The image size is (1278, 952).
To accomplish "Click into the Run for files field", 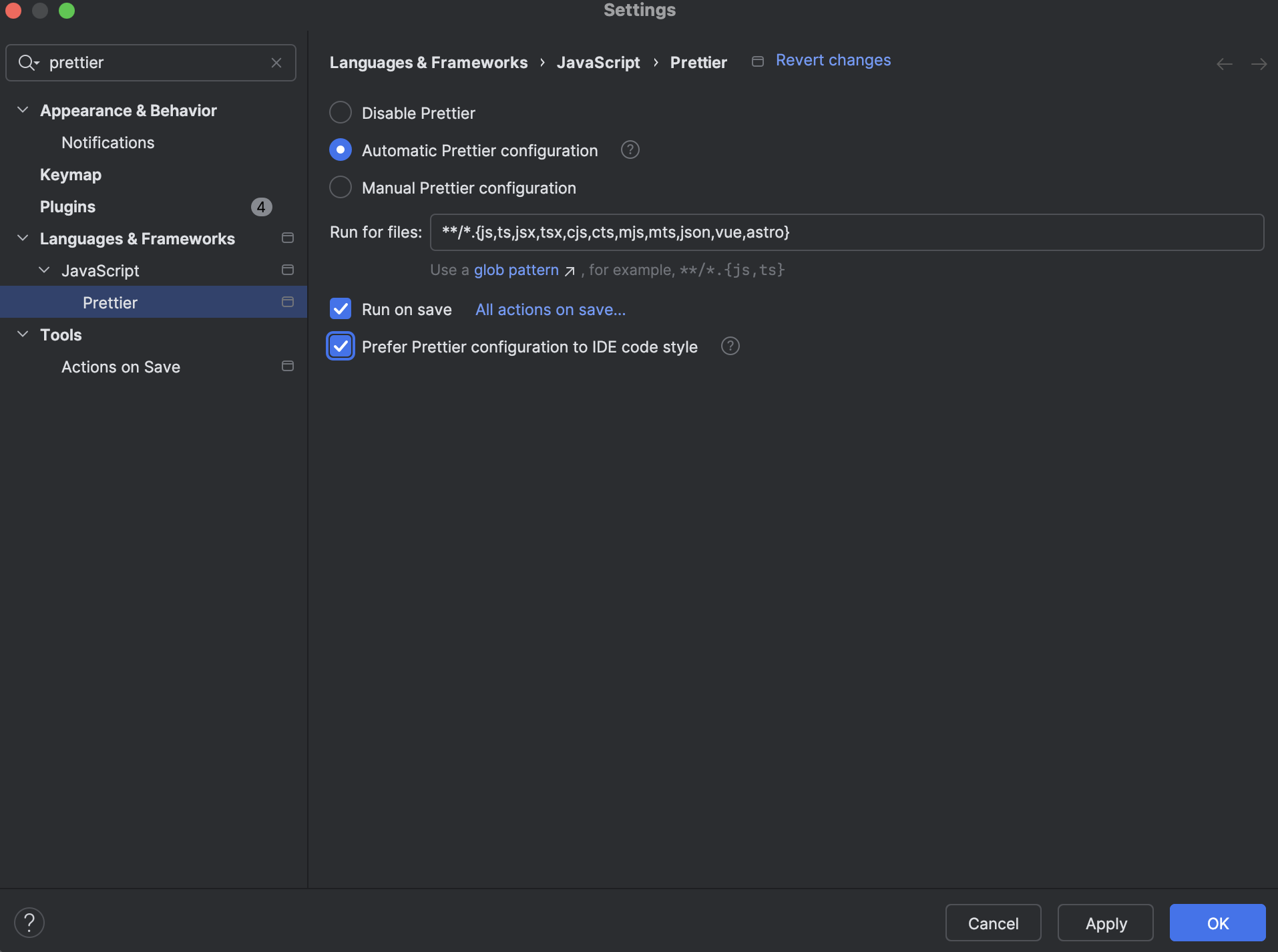I will click(846, 232).
